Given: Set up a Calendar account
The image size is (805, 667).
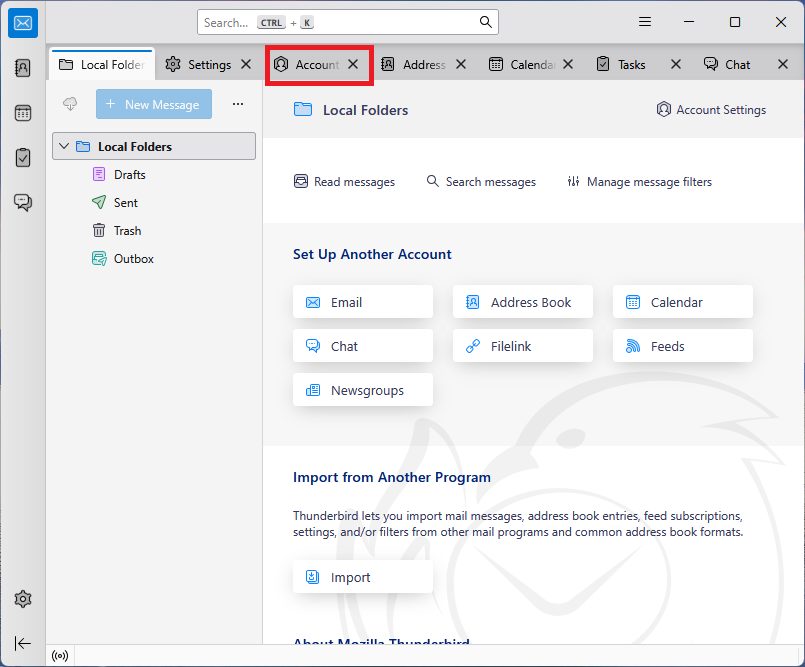Looking at the screenshot, I should [x=683, y=302].
